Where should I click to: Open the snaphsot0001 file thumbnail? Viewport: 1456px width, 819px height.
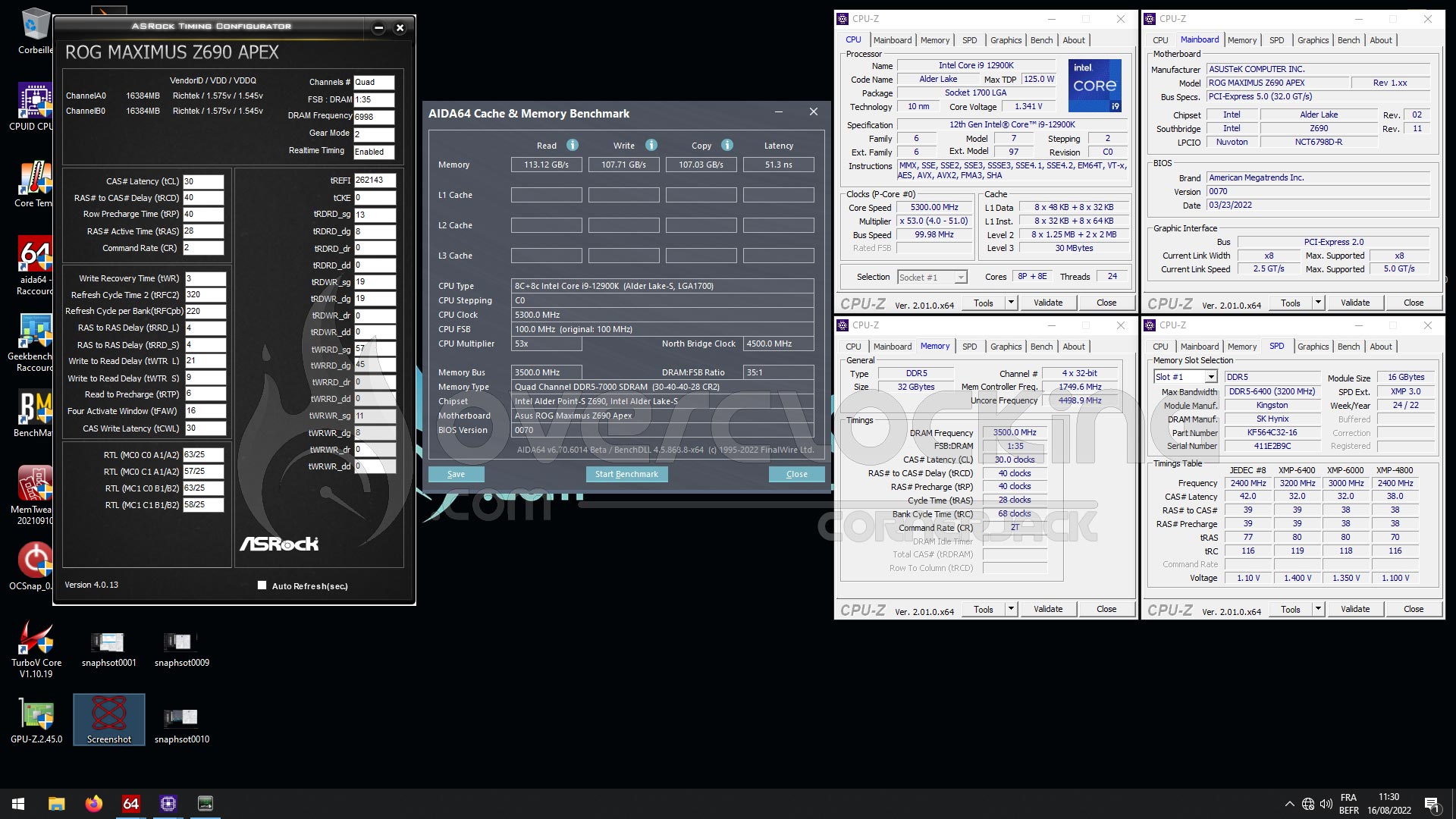108,642
